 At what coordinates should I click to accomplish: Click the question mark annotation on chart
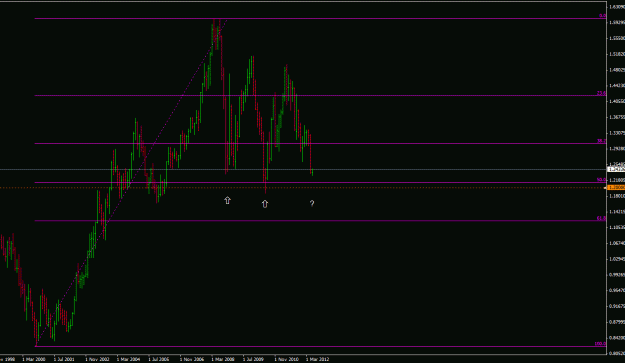point(312,204)
